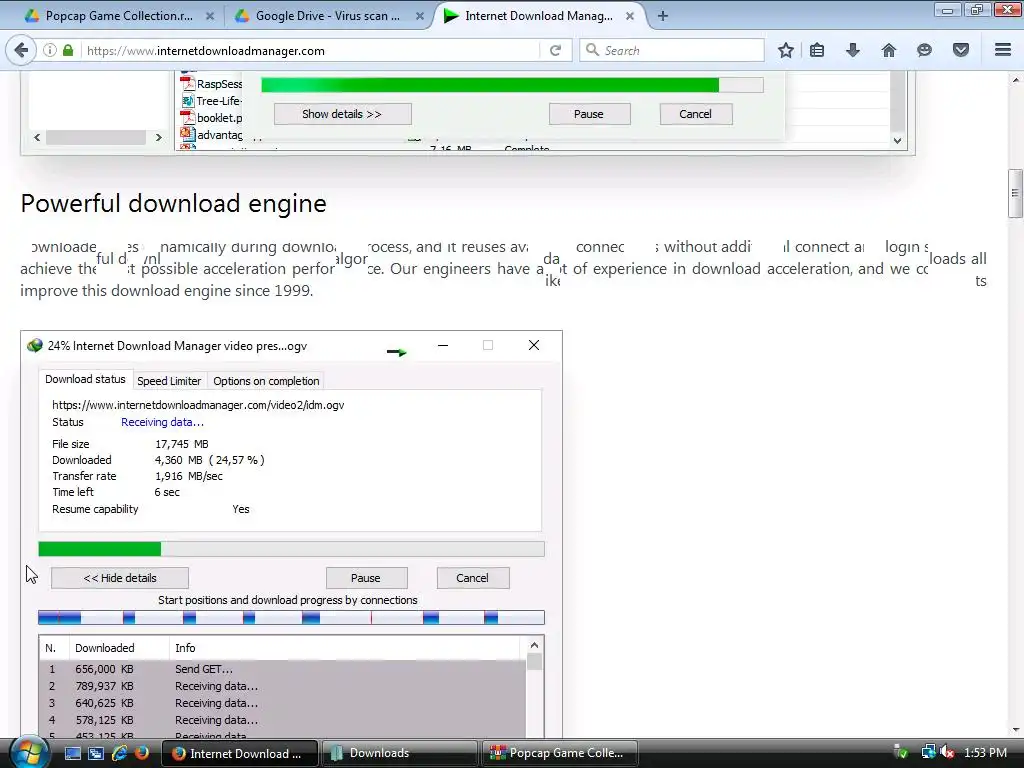Viewport: 1024px width, 768px height.
Task: Click Show details button in upper dialog
Action: coord(342,114)
